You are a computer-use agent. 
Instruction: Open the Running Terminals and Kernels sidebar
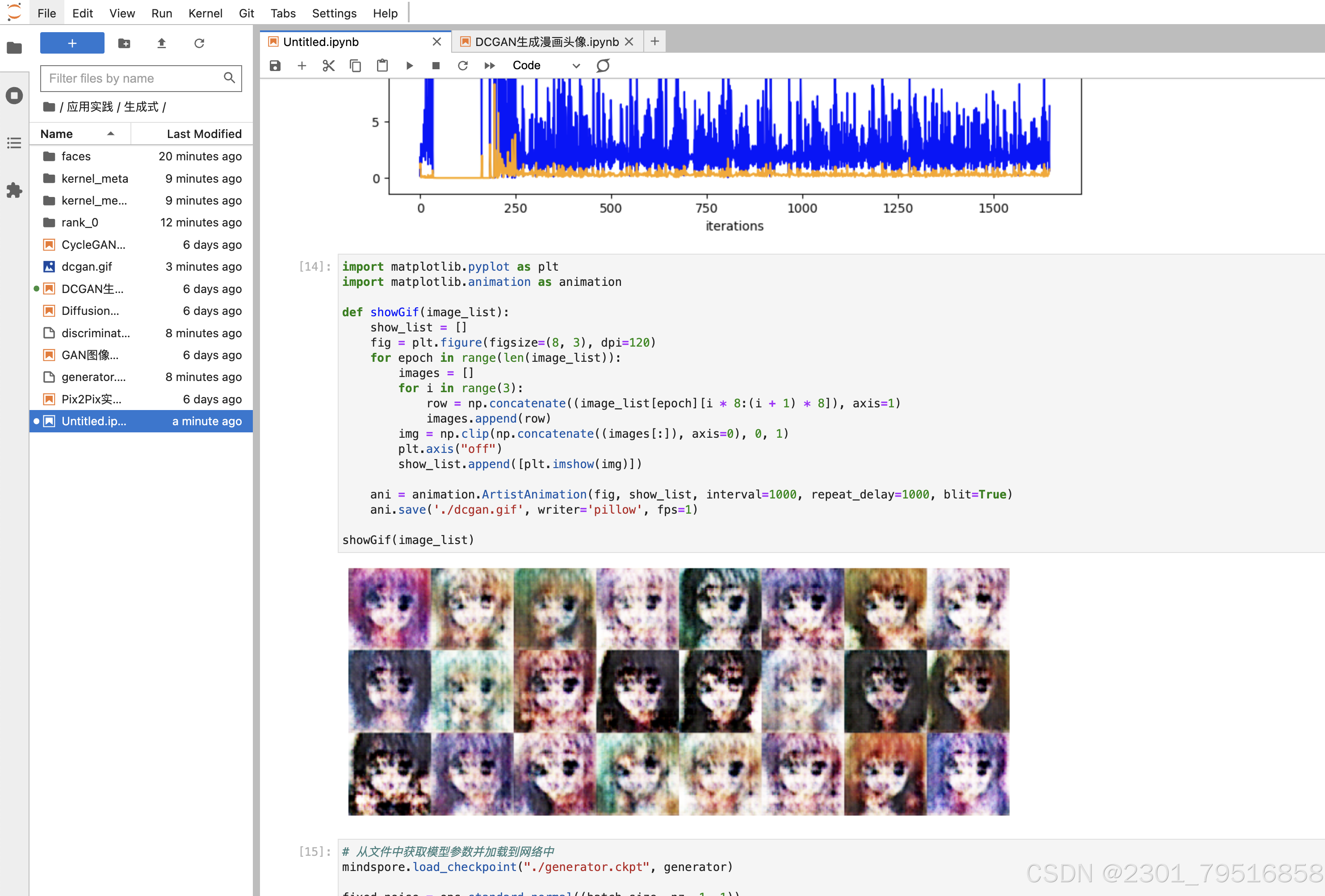[x=14, y=95]
